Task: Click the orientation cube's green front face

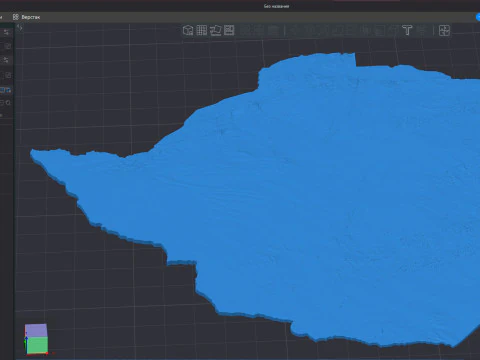Action: [x=37, y=345]
